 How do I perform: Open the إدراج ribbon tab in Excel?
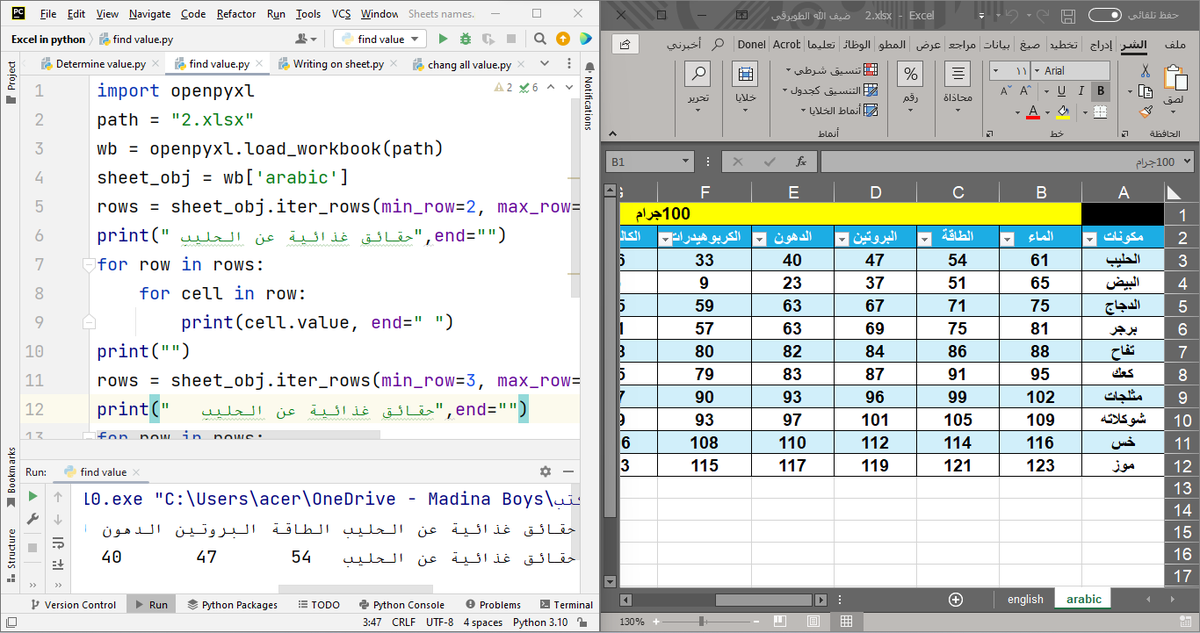1100,45
